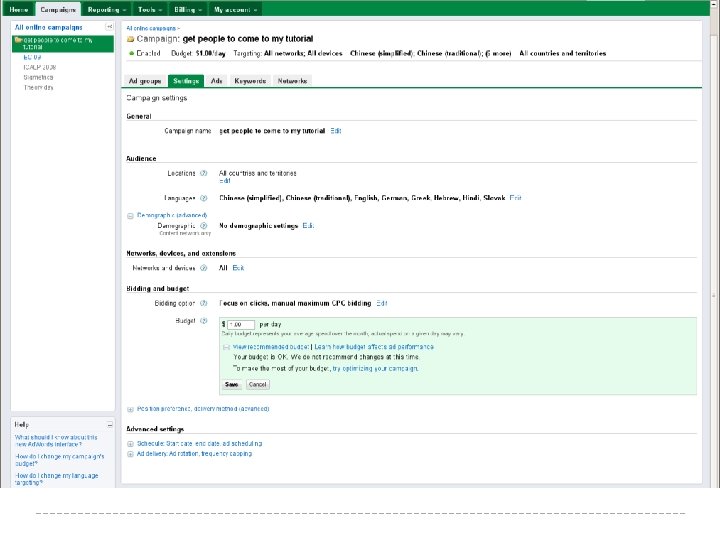
Task: Collapse the left campaigns panel with arrow icon
Action: (109, 25)
